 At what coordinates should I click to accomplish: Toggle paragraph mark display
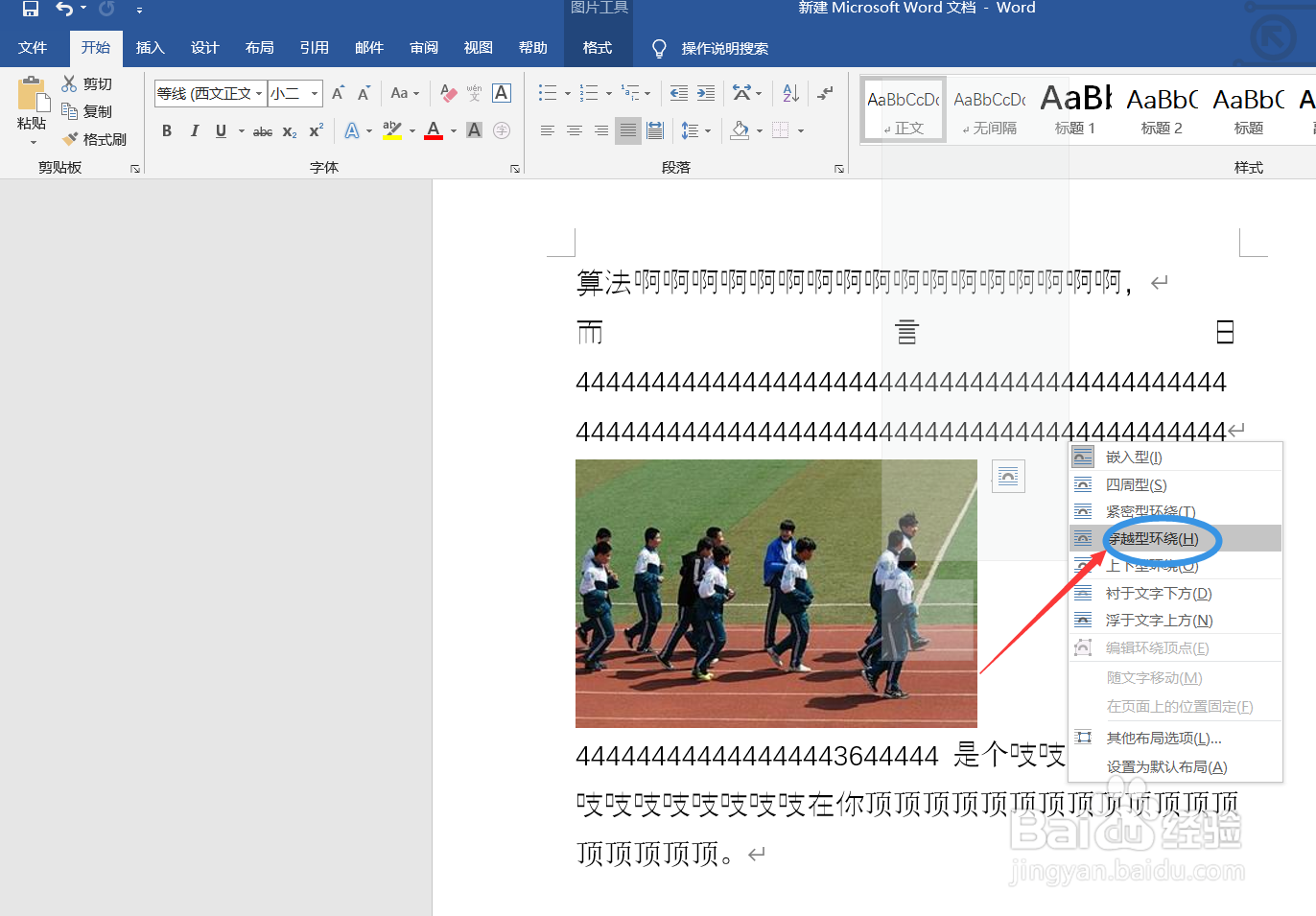(x=826, y=93)
